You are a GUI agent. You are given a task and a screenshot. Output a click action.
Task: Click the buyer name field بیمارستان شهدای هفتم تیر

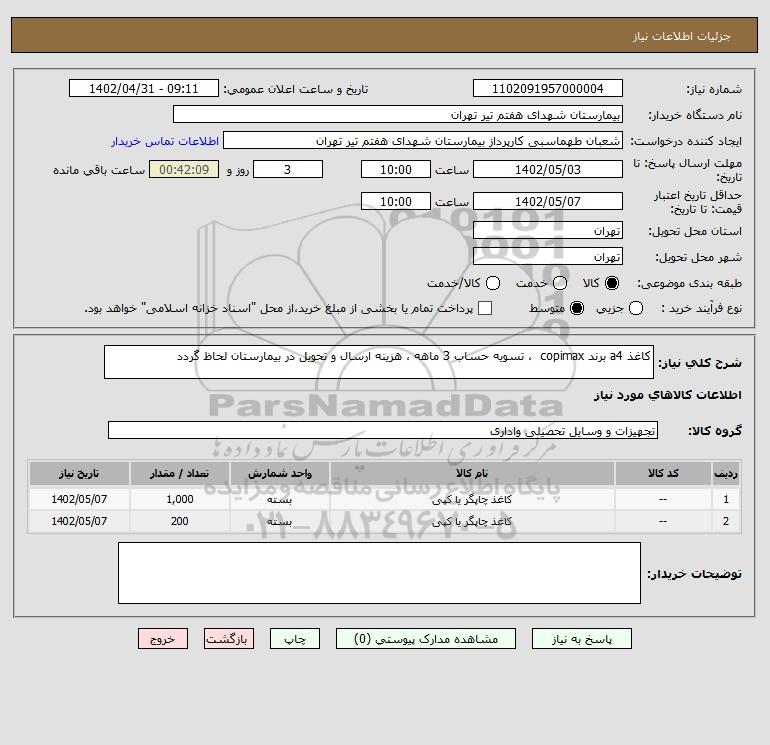(x=398, y=114)
